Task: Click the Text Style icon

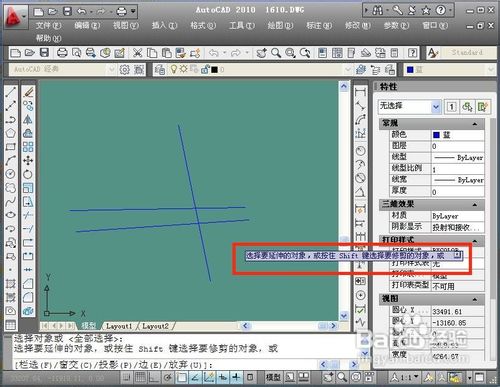Action: point(433,53)
